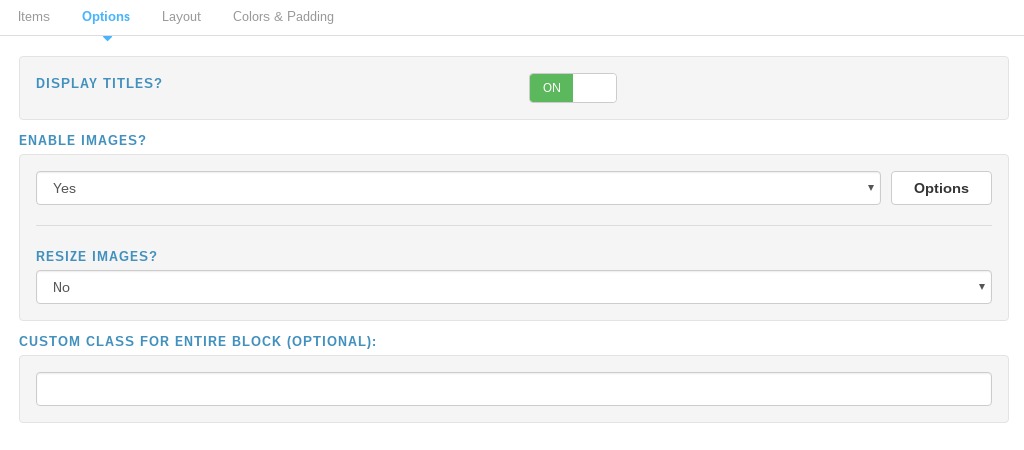Open the Enable Images dropdown showing Yes
1024x450 pixels.
click(x=458, y=188)
